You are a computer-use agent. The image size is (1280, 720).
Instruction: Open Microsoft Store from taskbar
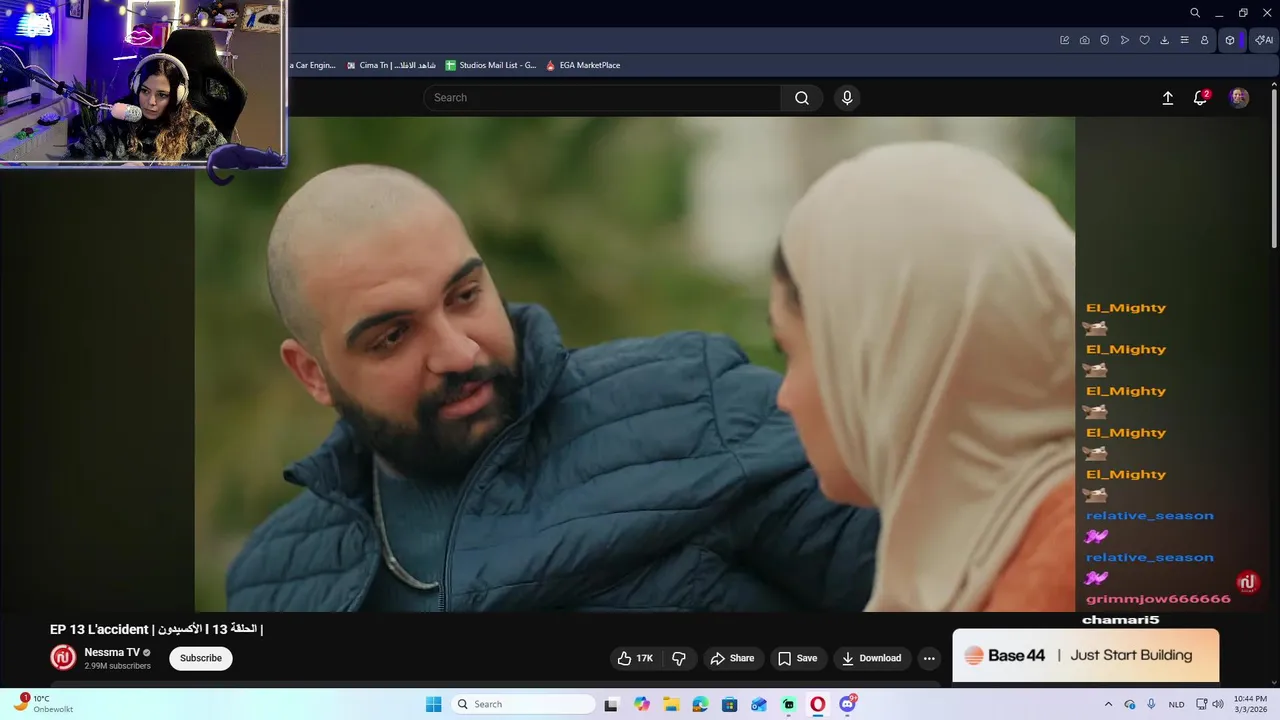point(730,704)
